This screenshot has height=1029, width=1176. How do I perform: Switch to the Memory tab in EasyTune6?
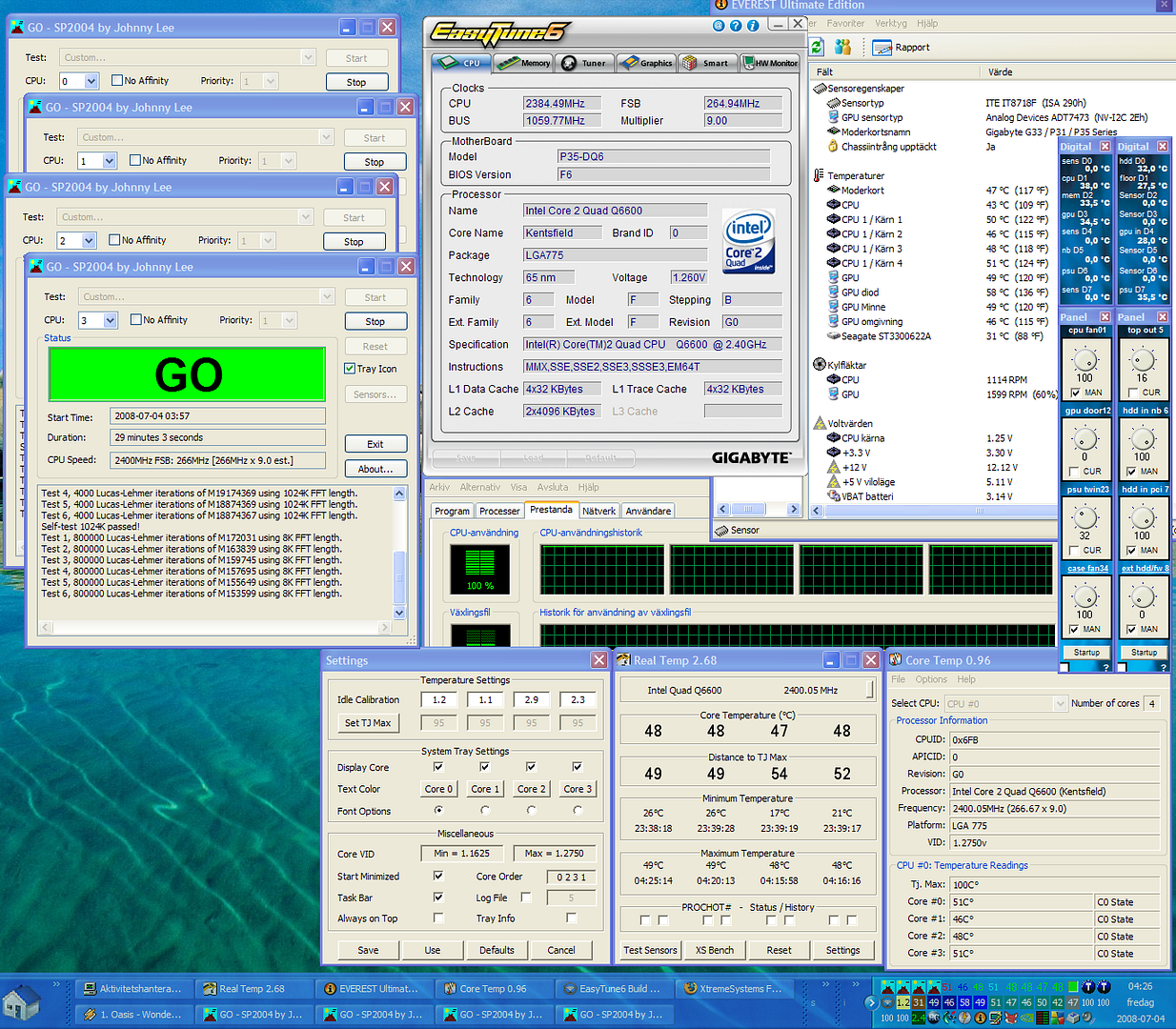pos(524,63)
